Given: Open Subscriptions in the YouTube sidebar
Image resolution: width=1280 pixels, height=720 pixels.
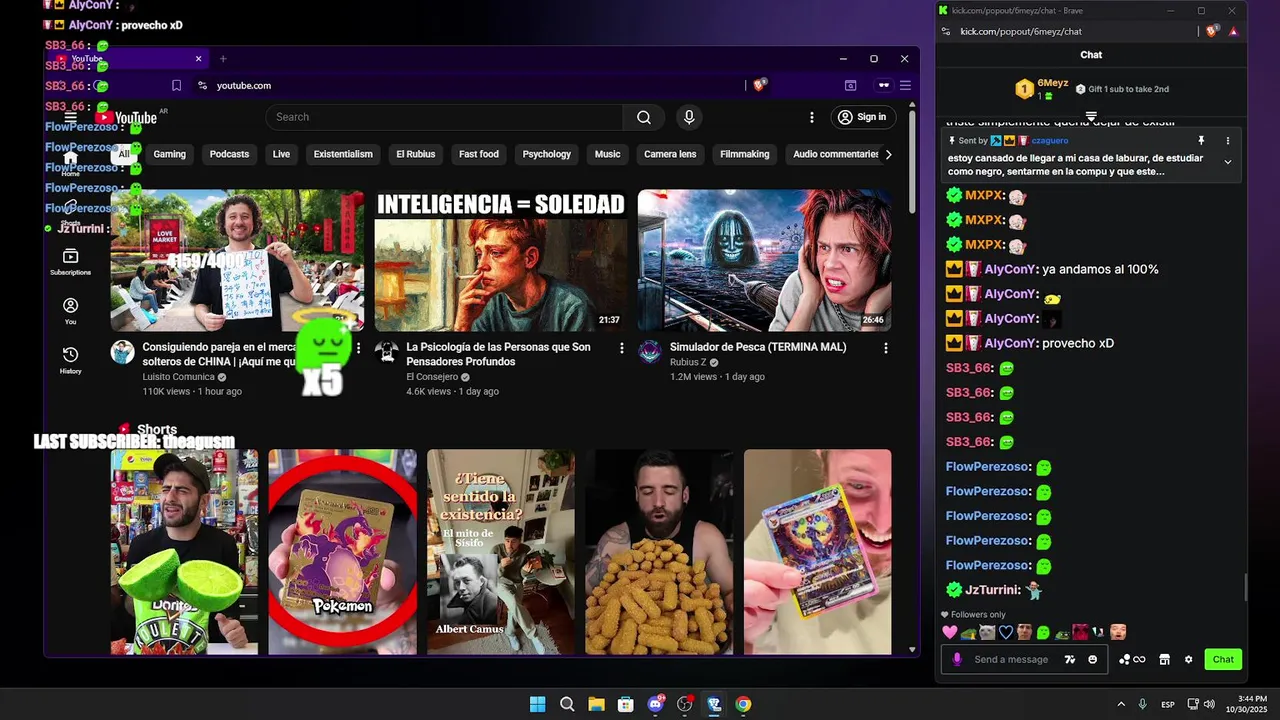Looking at the screenshot, I should [70, 262].
